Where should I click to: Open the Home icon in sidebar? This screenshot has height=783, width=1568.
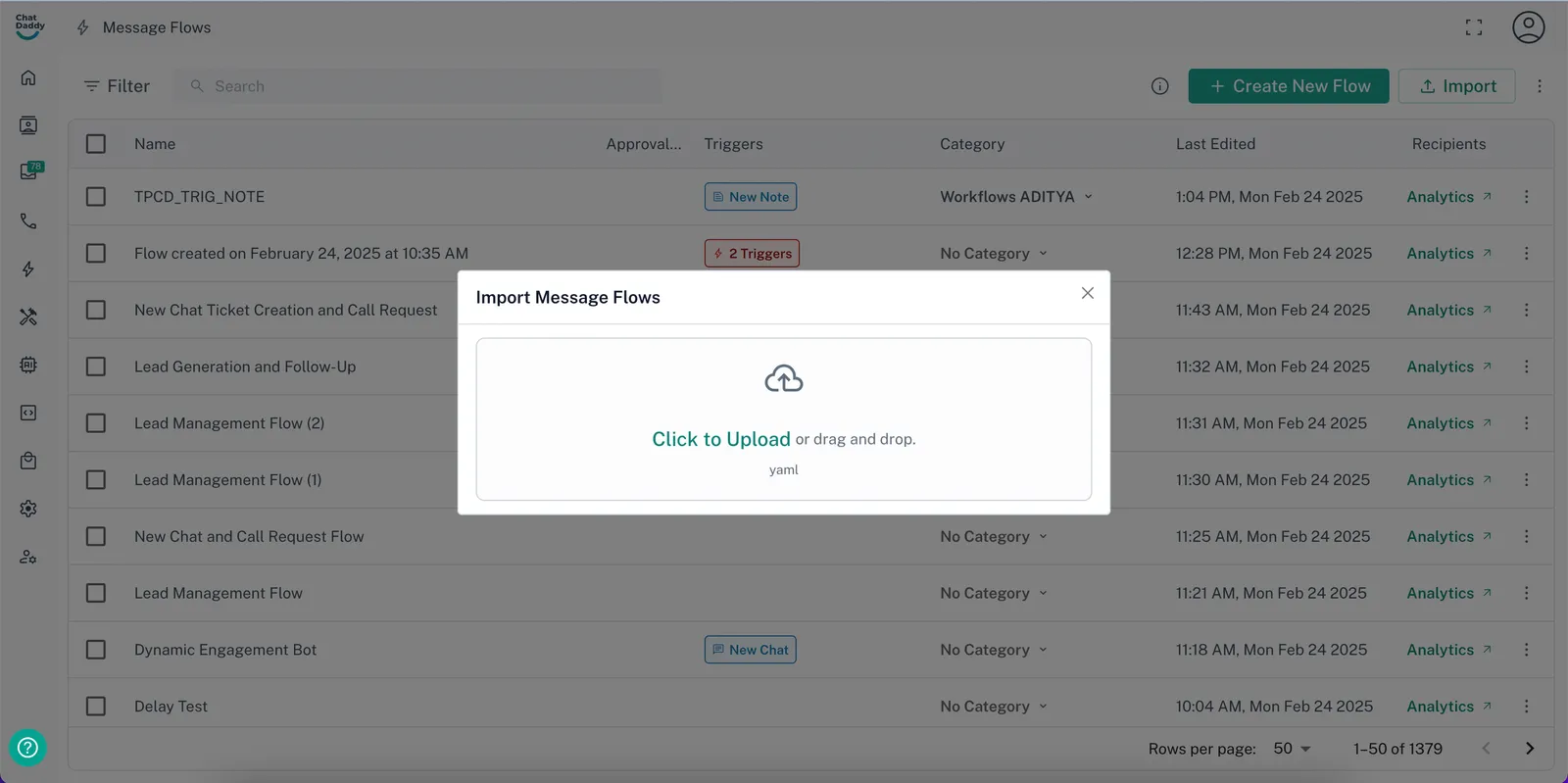pos(28,77)
